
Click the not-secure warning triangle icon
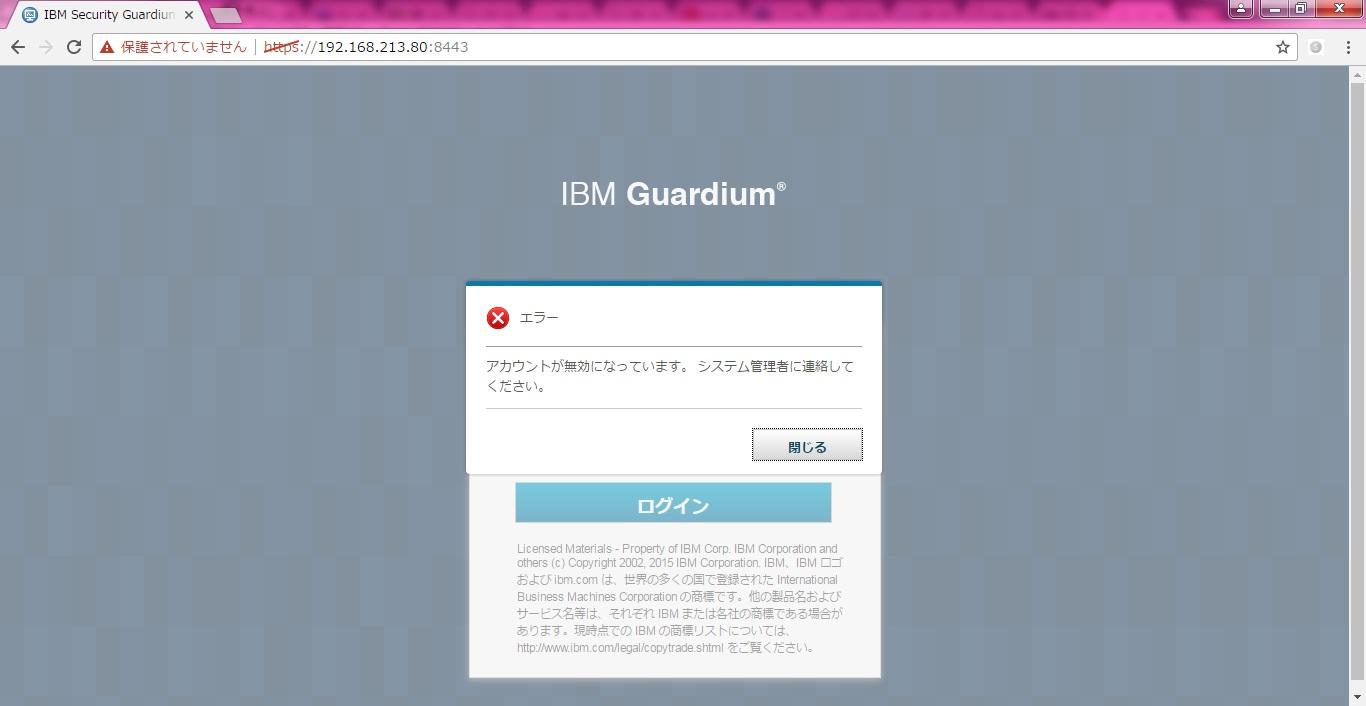tap(107, 47)
